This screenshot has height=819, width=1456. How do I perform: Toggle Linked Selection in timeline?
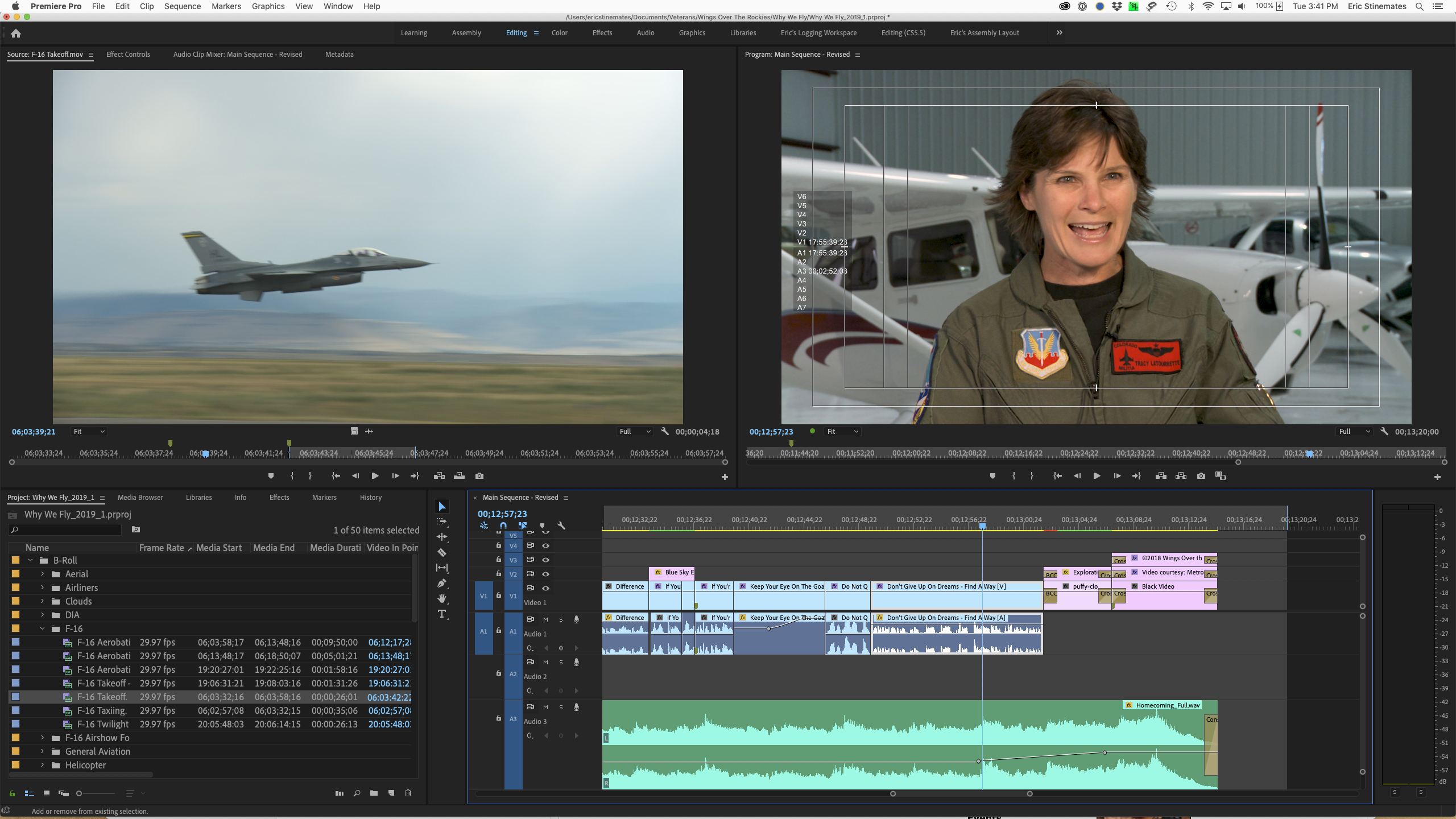click(523, 526)
